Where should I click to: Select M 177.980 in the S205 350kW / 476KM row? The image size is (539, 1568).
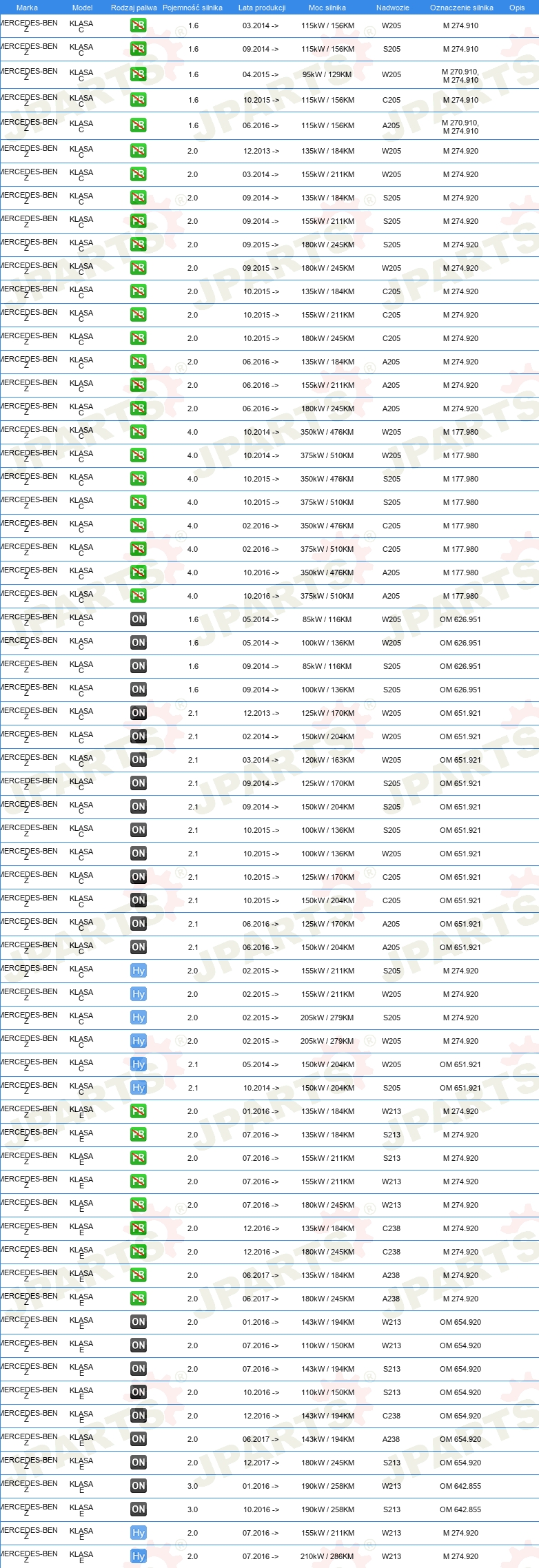pos(460,479)
